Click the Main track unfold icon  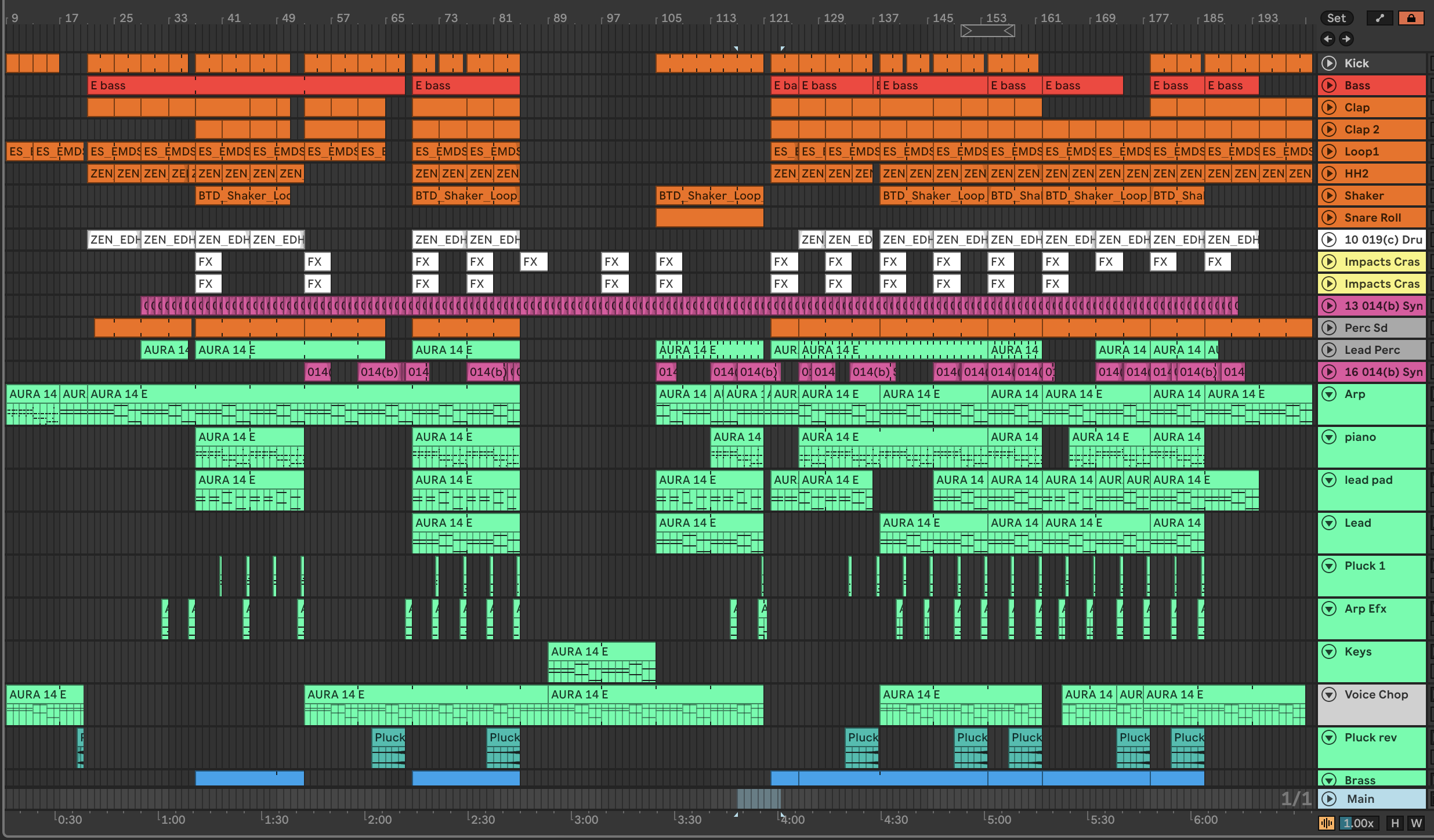tap(1329, 799)
